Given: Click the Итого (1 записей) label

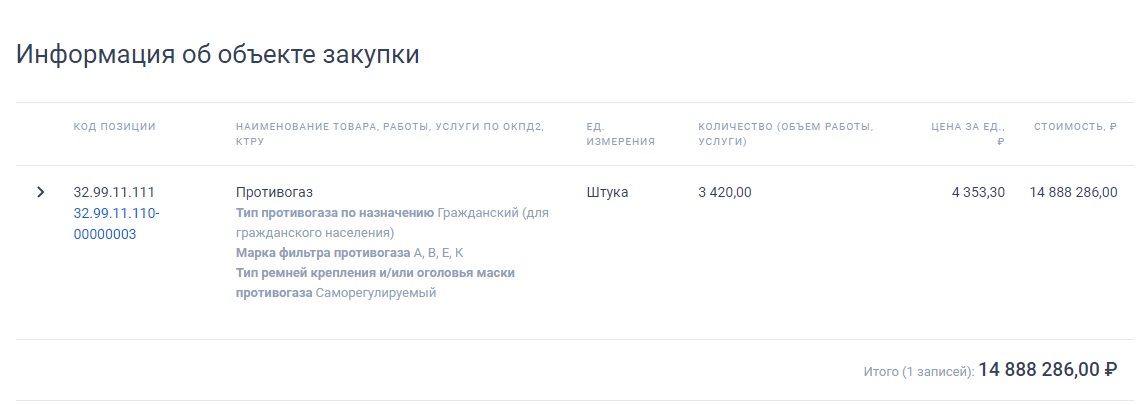Looking at the screenshot, I should pyautogui.click(x=919, y=371).
